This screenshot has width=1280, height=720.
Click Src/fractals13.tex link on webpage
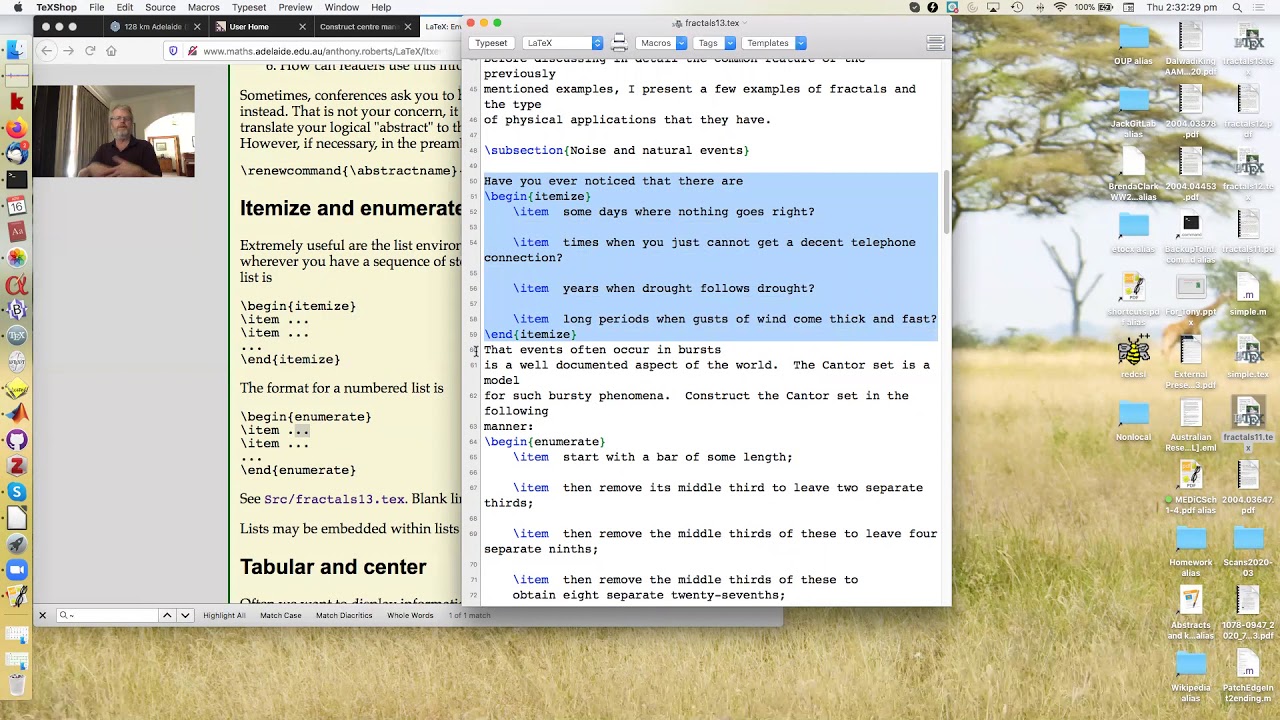tap(335, 499)
